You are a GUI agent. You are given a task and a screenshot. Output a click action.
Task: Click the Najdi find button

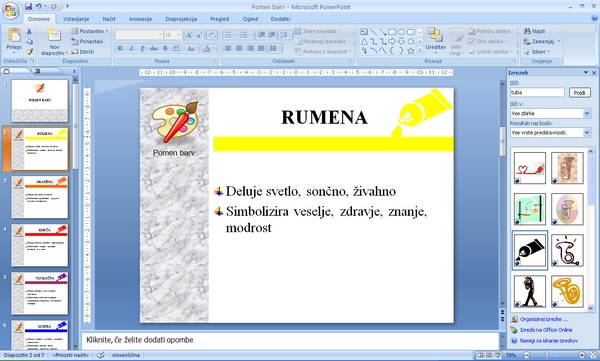click(x=535, y=31)
